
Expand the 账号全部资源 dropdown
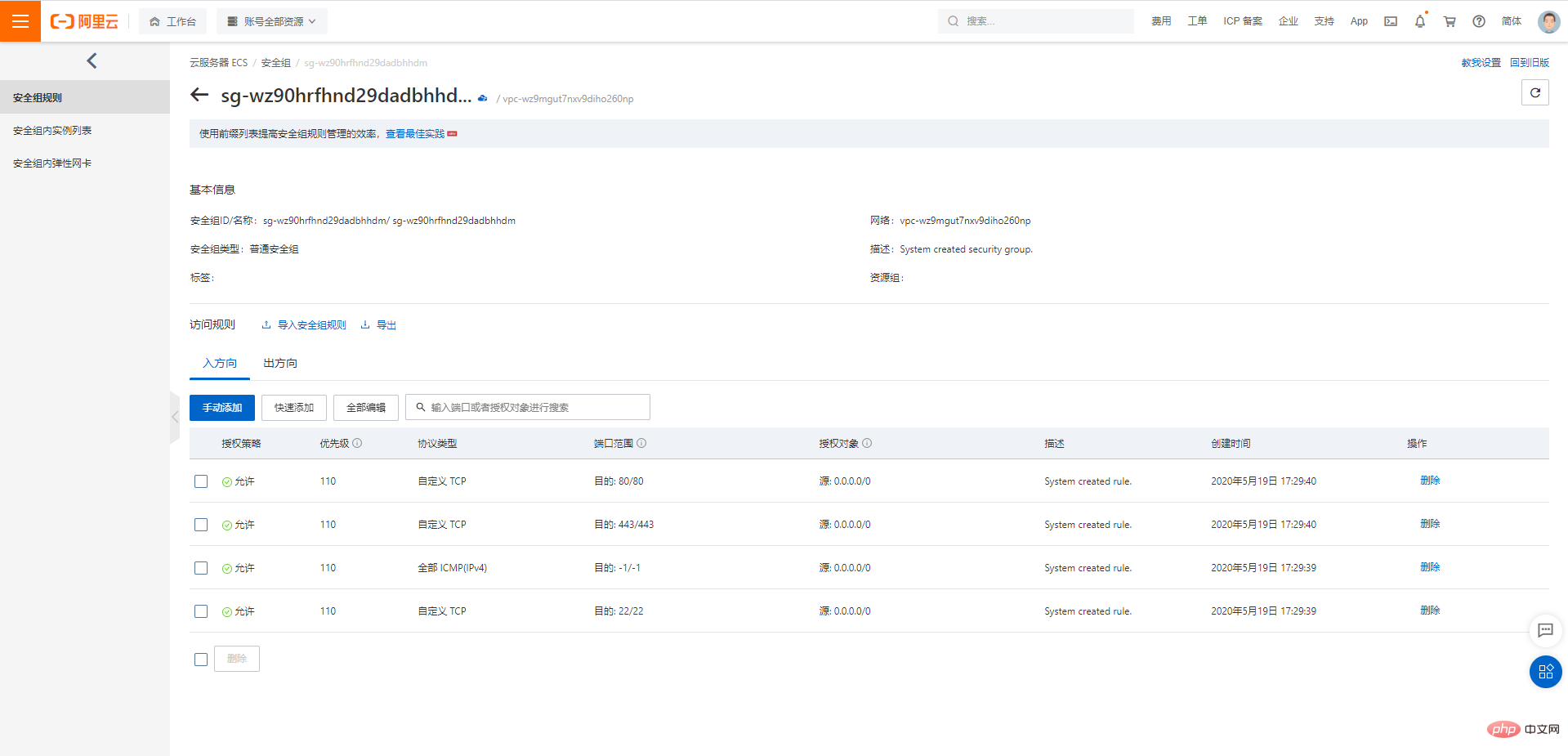pyautogui.click(x=272, y=21)
